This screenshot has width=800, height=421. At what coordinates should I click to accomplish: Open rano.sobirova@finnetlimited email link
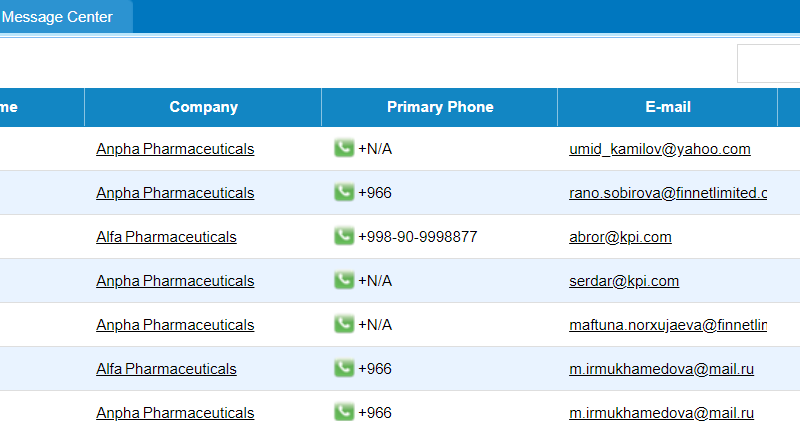pos(668,193)
